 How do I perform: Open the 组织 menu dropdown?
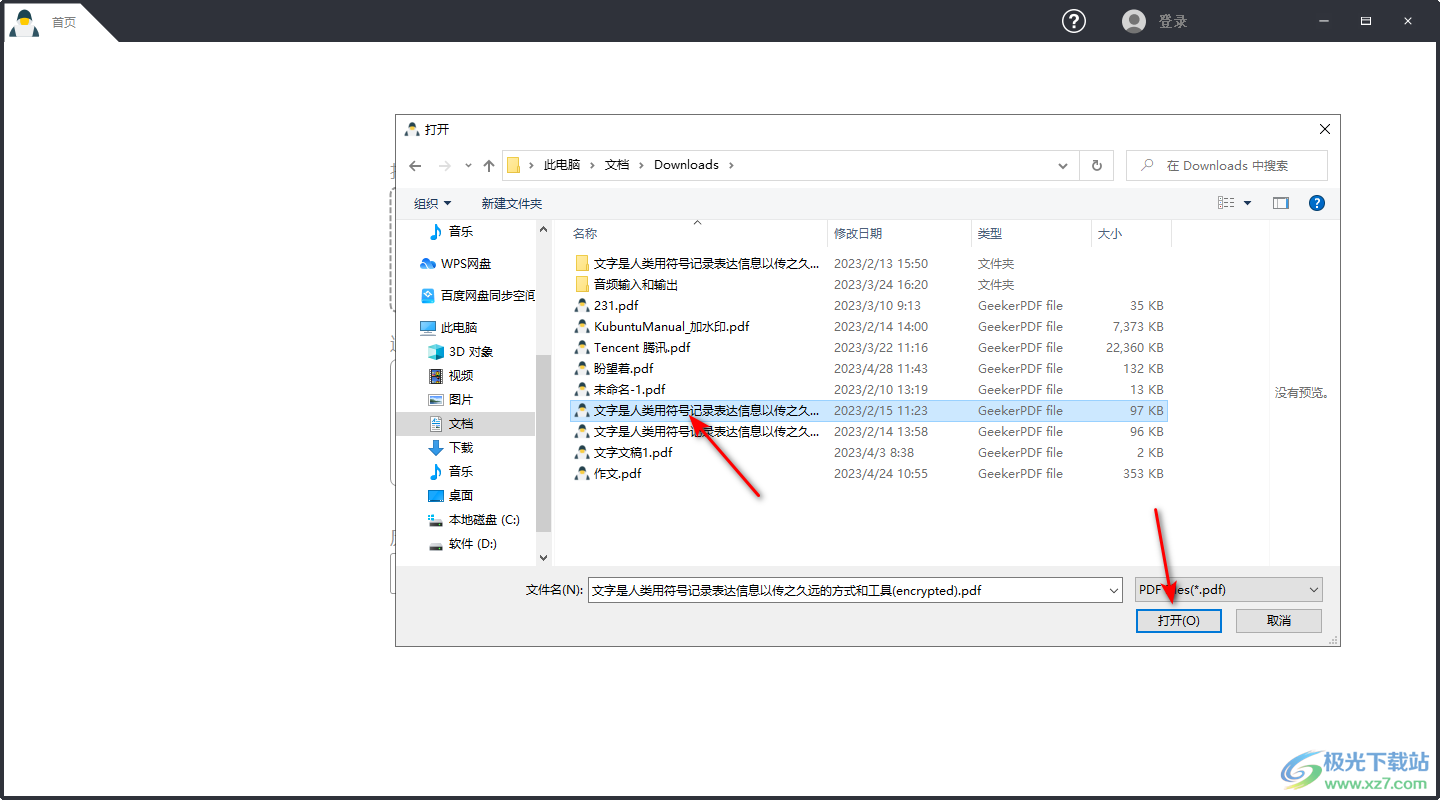(x=432, y=204)
